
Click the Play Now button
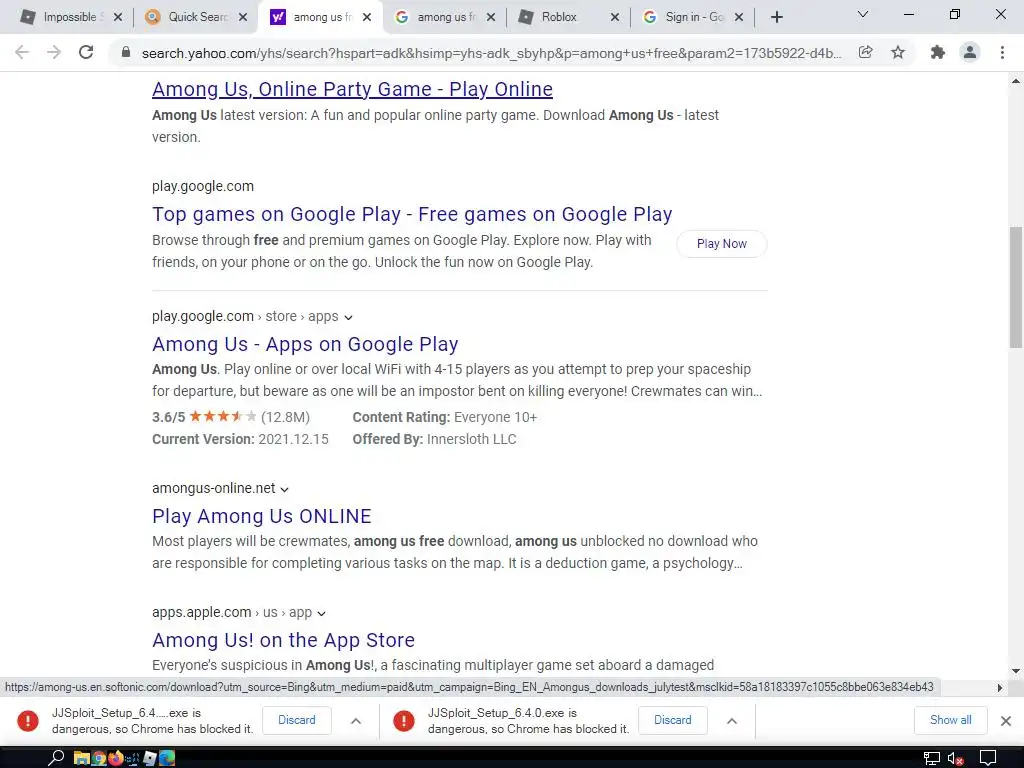click(722, 244)
